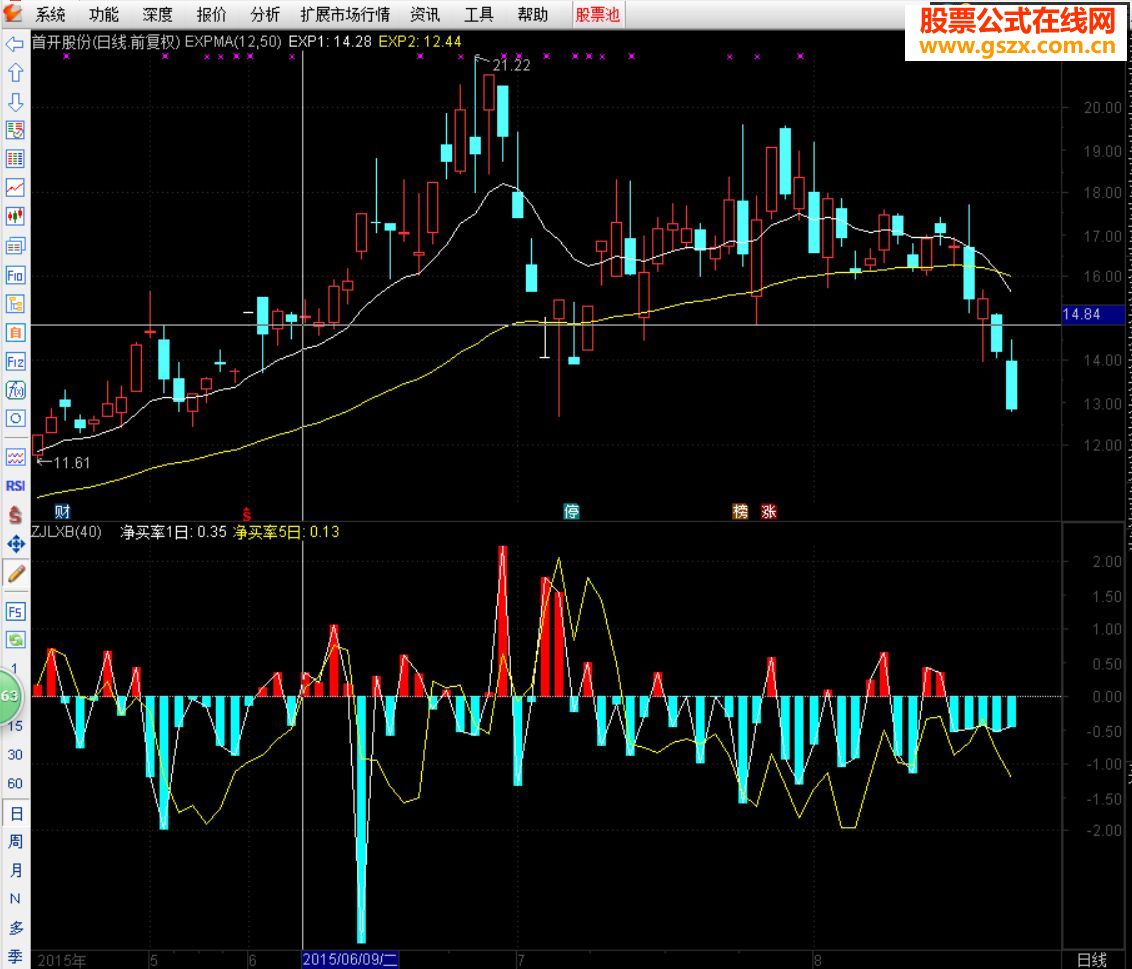This screenshot has height=969, width=1132.
Task: Switch to 60-minute period
Action: 15,783
